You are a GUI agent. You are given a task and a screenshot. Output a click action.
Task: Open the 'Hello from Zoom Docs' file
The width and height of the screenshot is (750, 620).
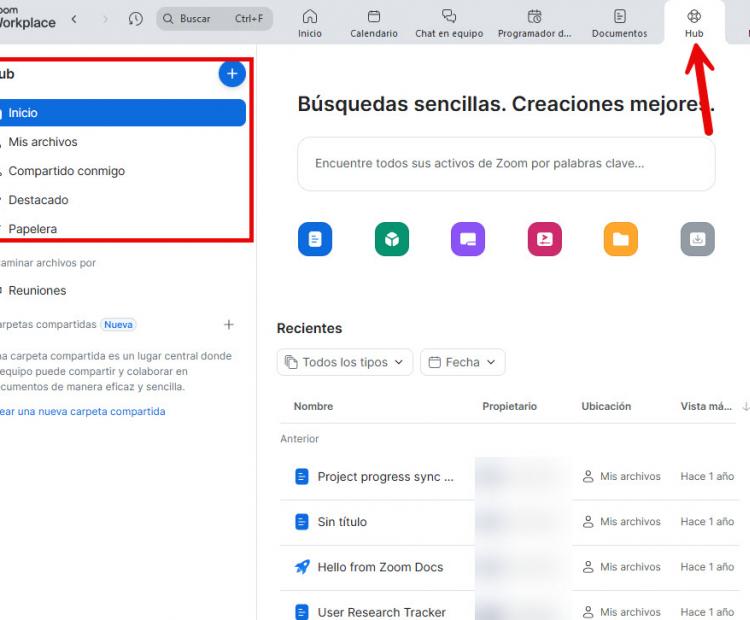click(380, 567)
